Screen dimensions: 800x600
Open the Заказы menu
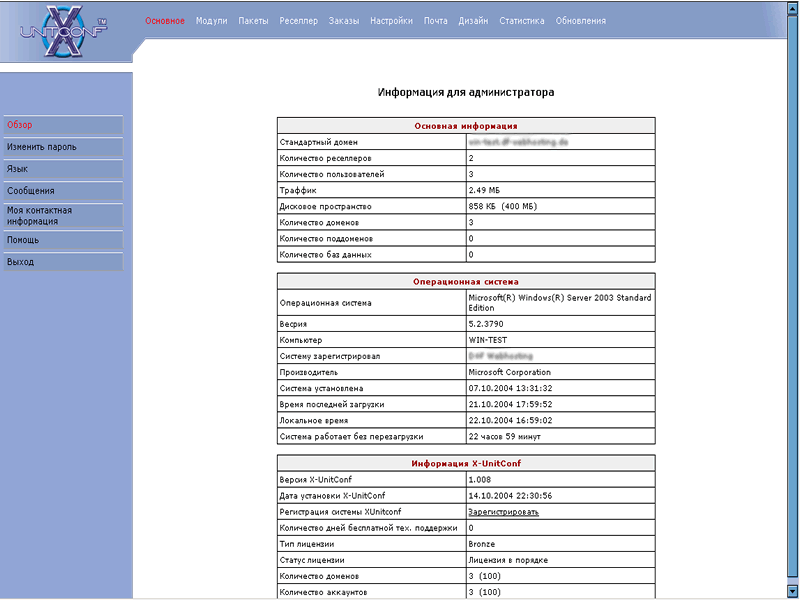344,21
